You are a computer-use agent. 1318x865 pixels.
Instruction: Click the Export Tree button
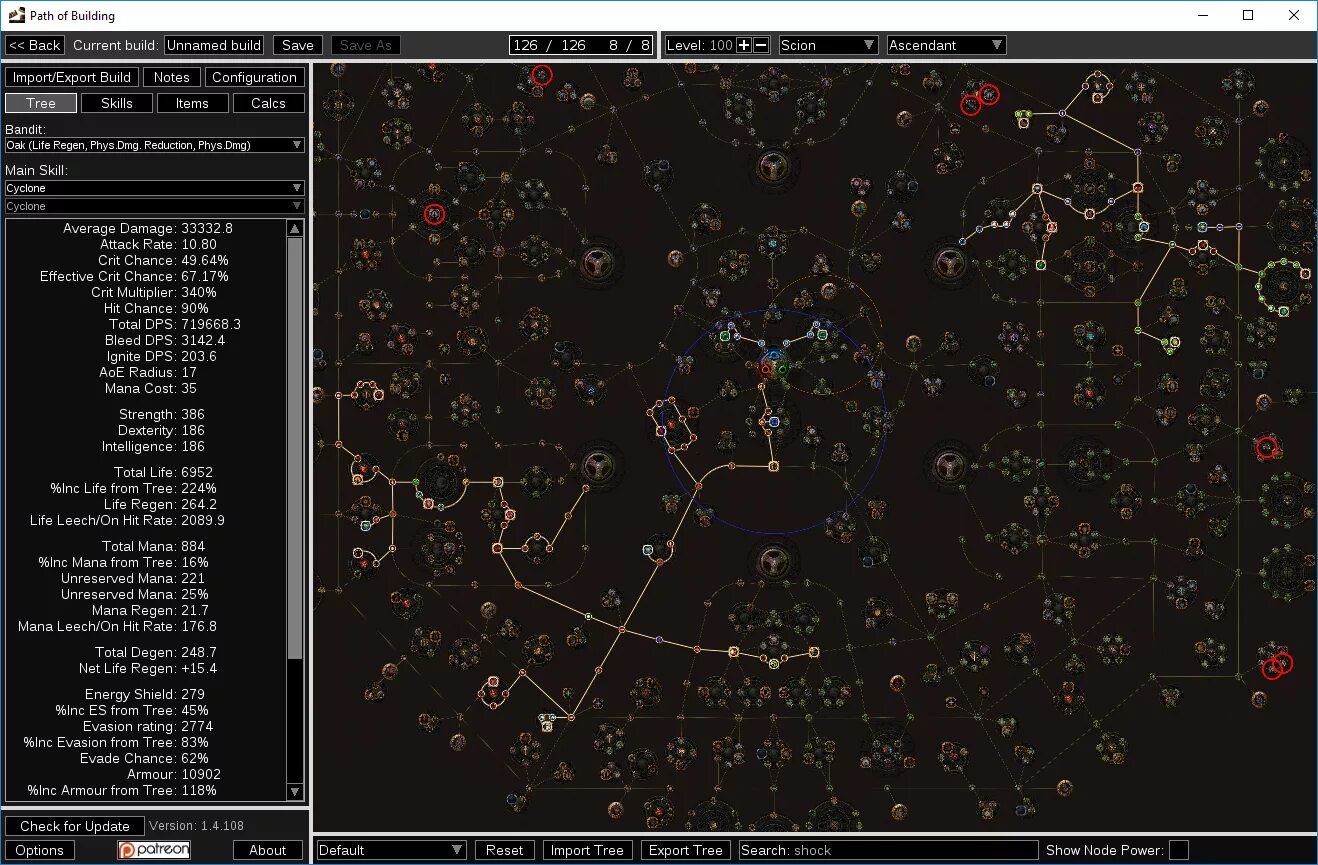[686, 850]
